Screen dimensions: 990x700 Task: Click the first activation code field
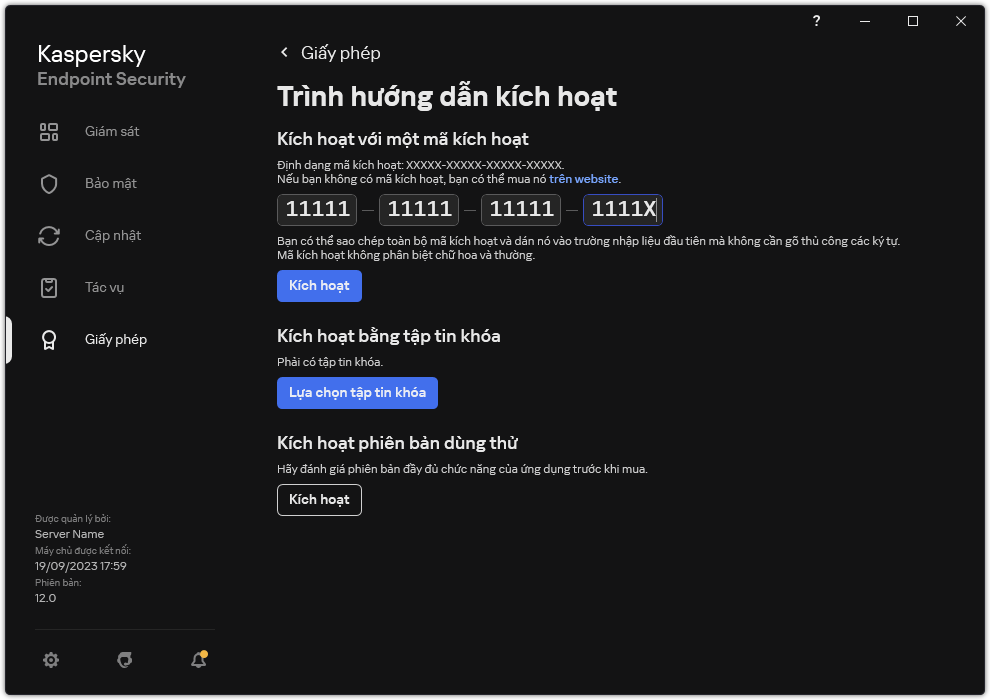316,209
